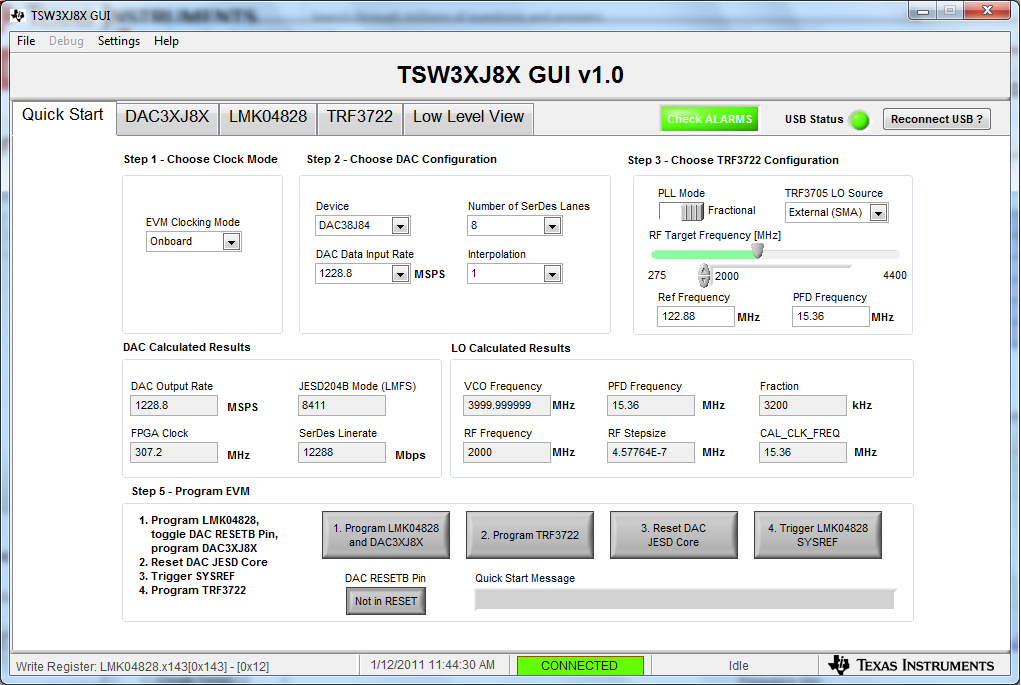Click the slider minimum label 275
1021x685 pixels.
pos(657,275)
